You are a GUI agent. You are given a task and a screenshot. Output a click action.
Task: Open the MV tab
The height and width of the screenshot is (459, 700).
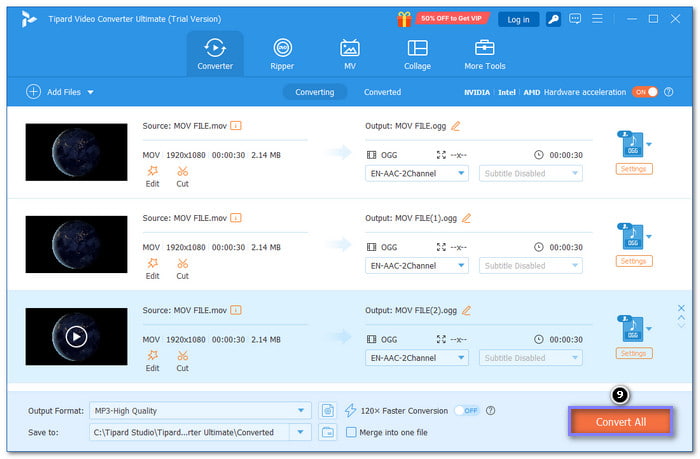pos(350,54)
